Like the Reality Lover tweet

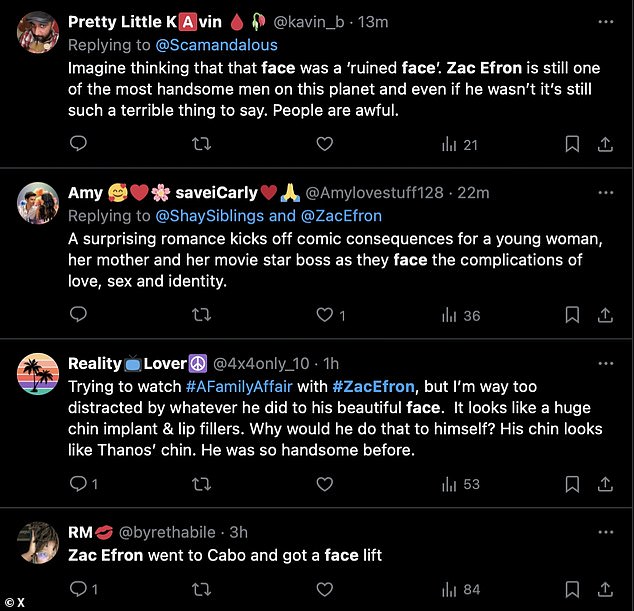click(x=324, y=484)
